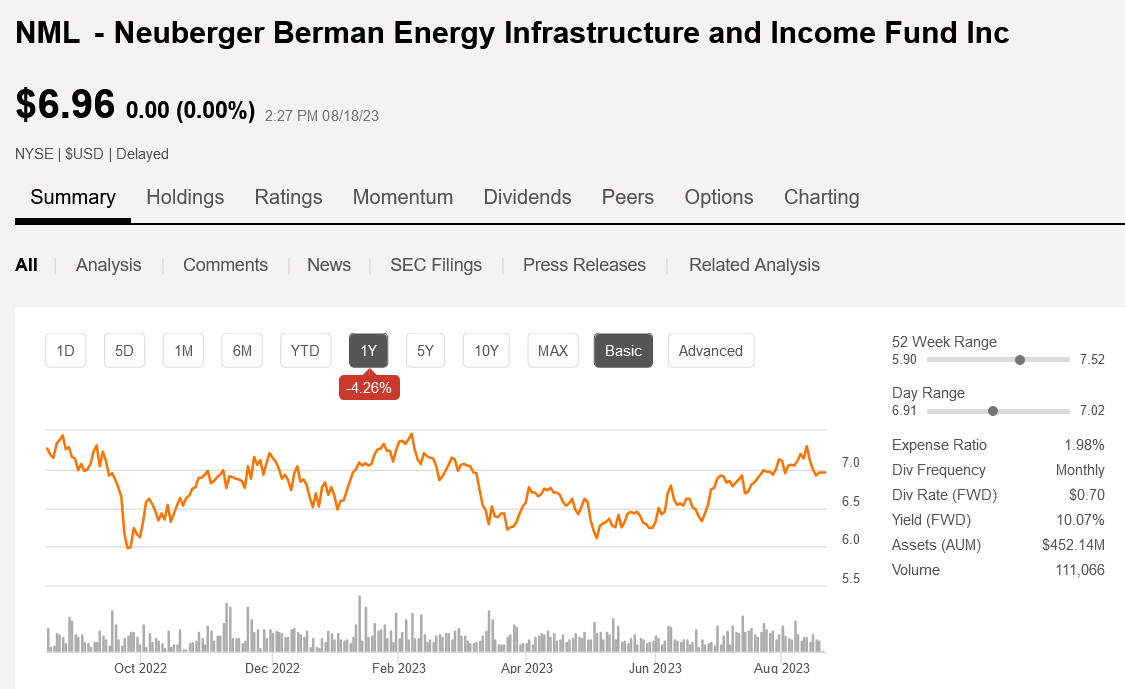Choose the 6M chart period
Image resolution: width=1125 pixels, height=689 pixels.
[x=242, y=351]
